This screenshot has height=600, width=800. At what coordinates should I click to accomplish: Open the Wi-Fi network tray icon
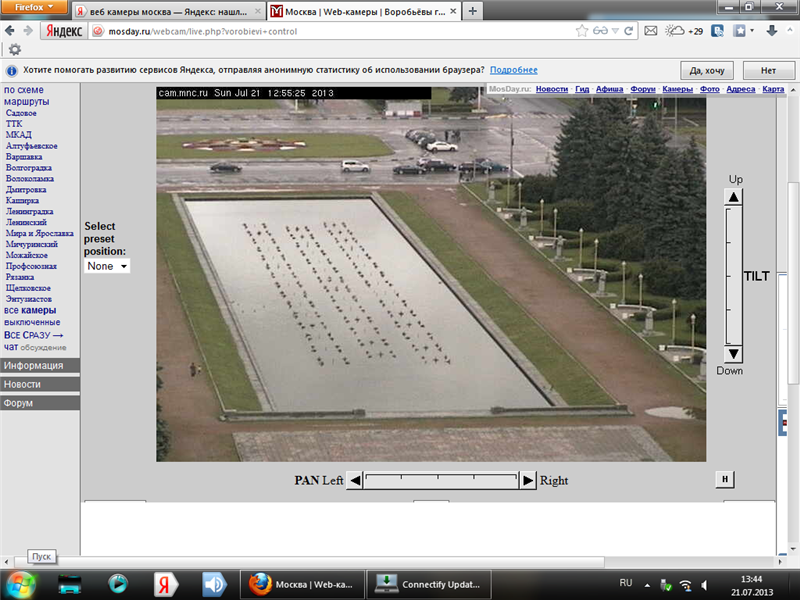tap(686, 585)
